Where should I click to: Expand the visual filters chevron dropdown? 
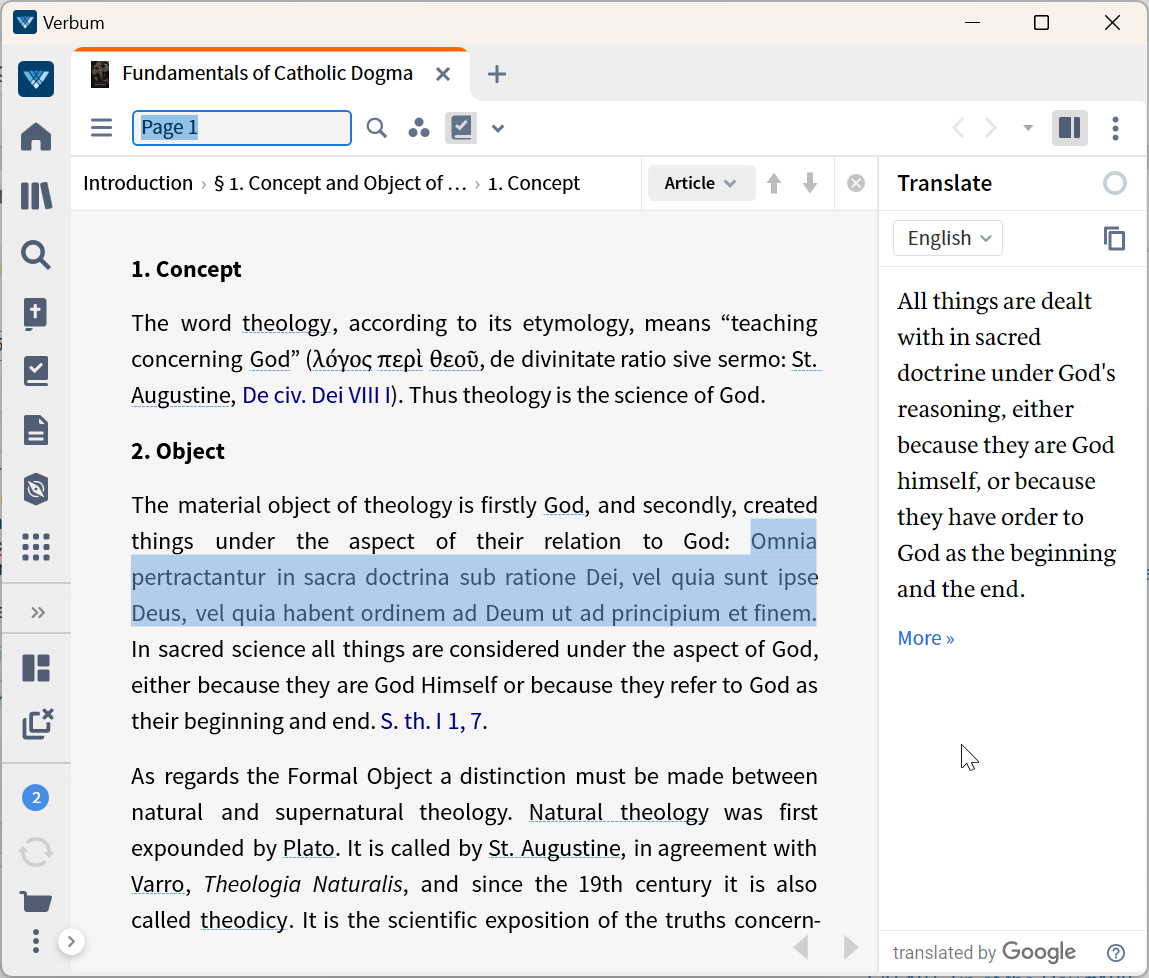(497, 128)
